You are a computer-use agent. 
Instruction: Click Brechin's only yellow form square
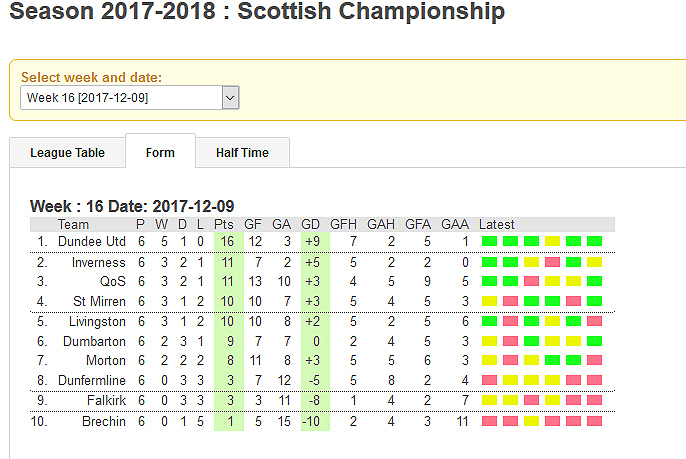(532, 421)
